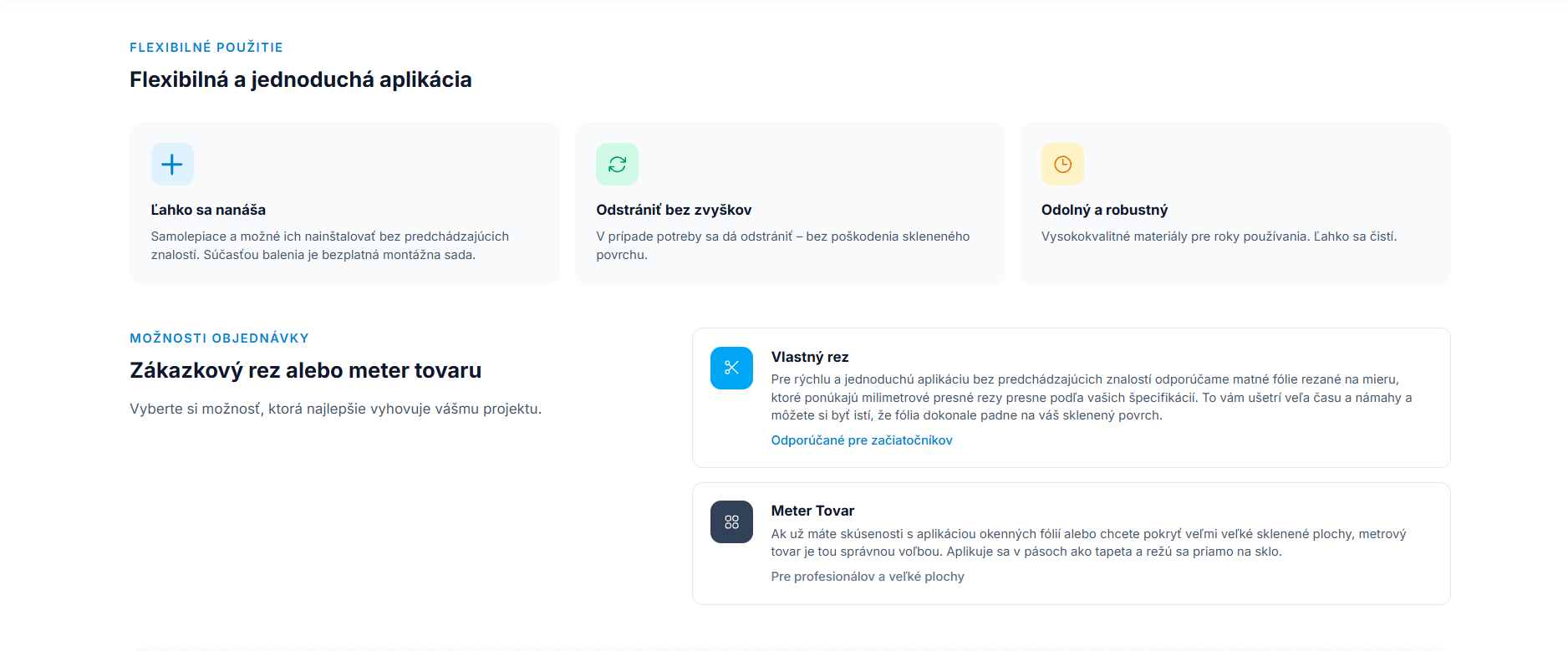Click the 'Flexibilná a jednoduchá aplikácia' heading
Screen dimensions: 1568x651
pos(301,79)
